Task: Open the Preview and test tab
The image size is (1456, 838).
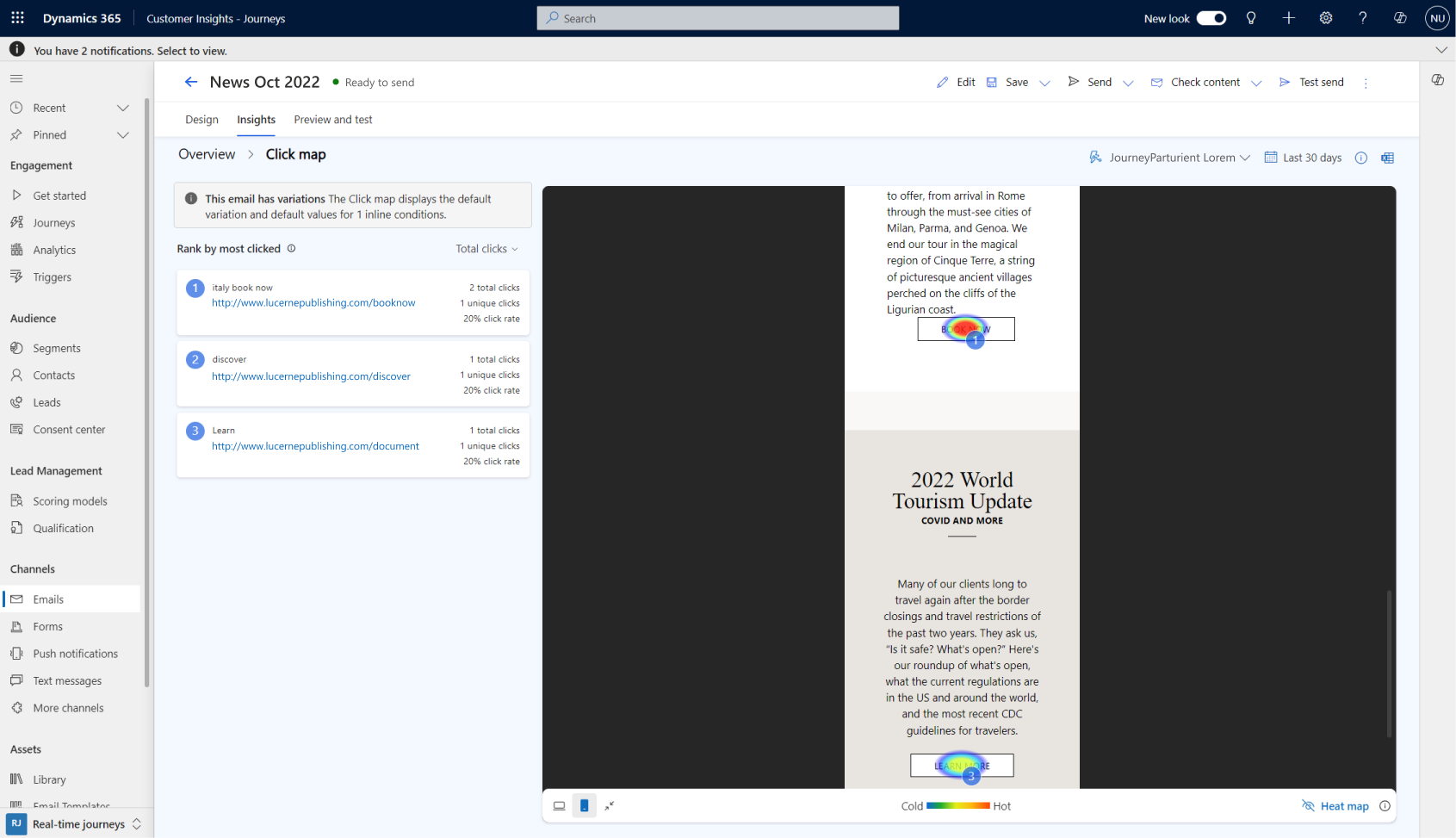Action: coord(333,120)
